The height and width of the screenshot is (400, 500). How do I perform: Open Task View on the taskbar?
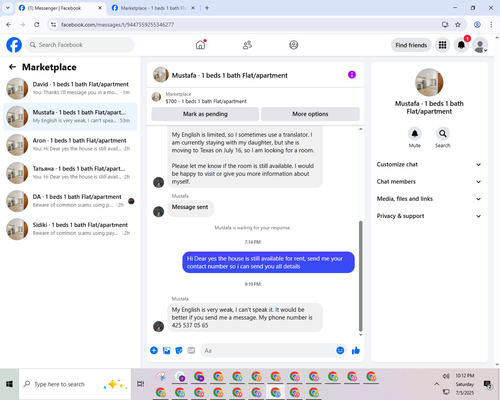(x=140, y=384)
